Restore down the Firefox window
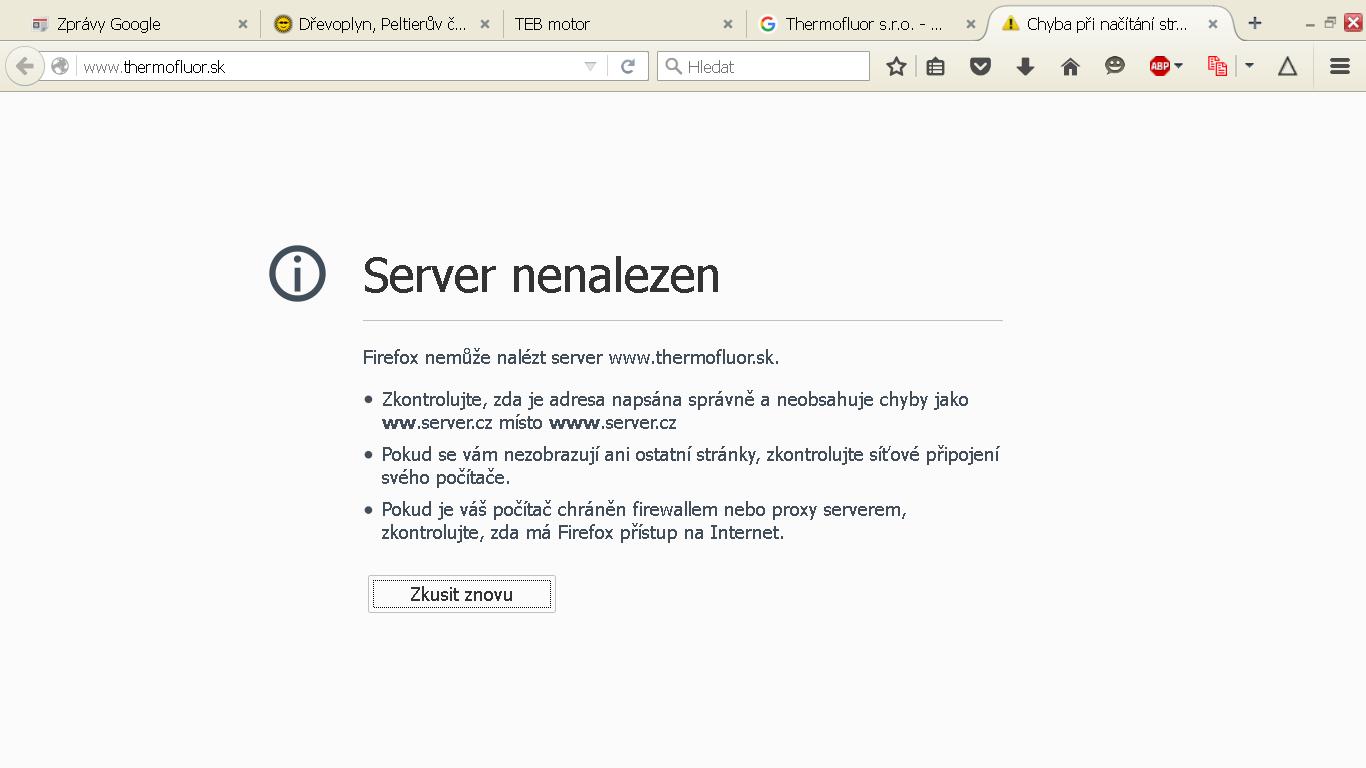Screen dimensions: 1366x768 coord(1330,23)
